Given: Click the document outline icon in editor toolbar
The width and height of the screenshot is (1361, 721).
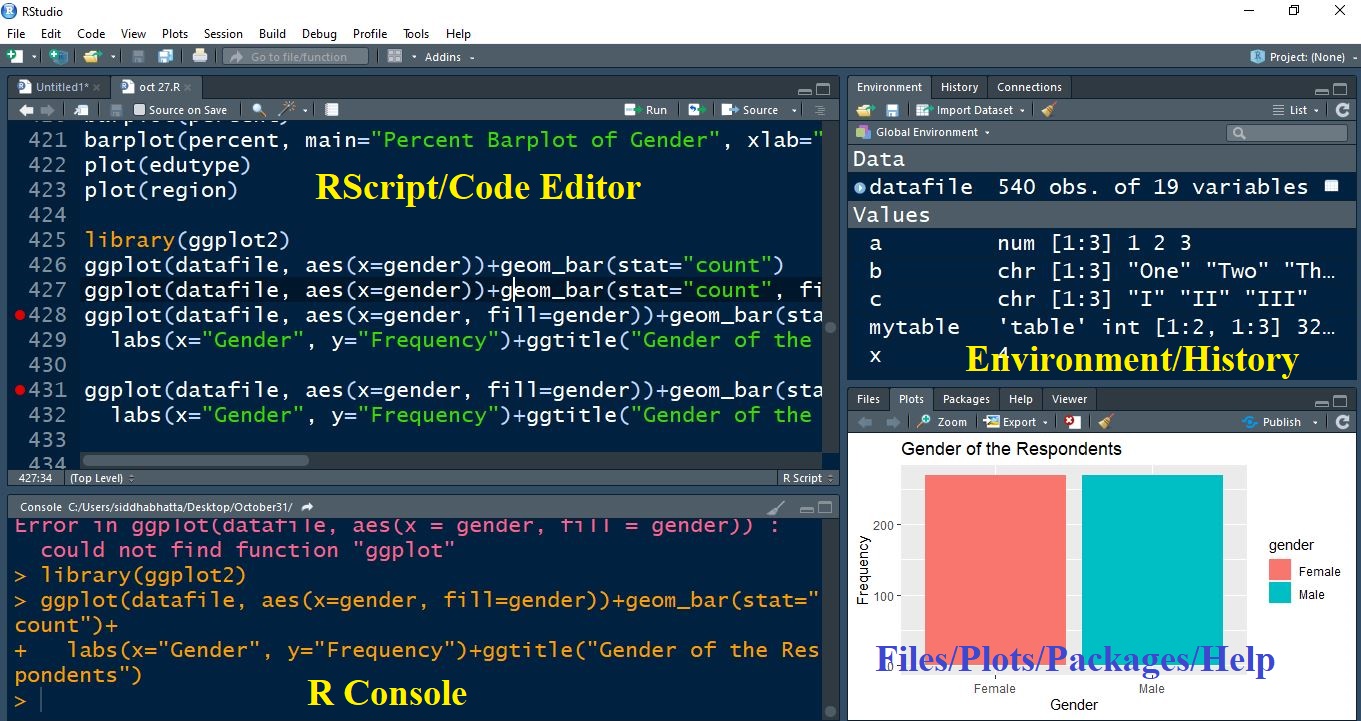Looking at the screenshot, I should tap(820, 110).
